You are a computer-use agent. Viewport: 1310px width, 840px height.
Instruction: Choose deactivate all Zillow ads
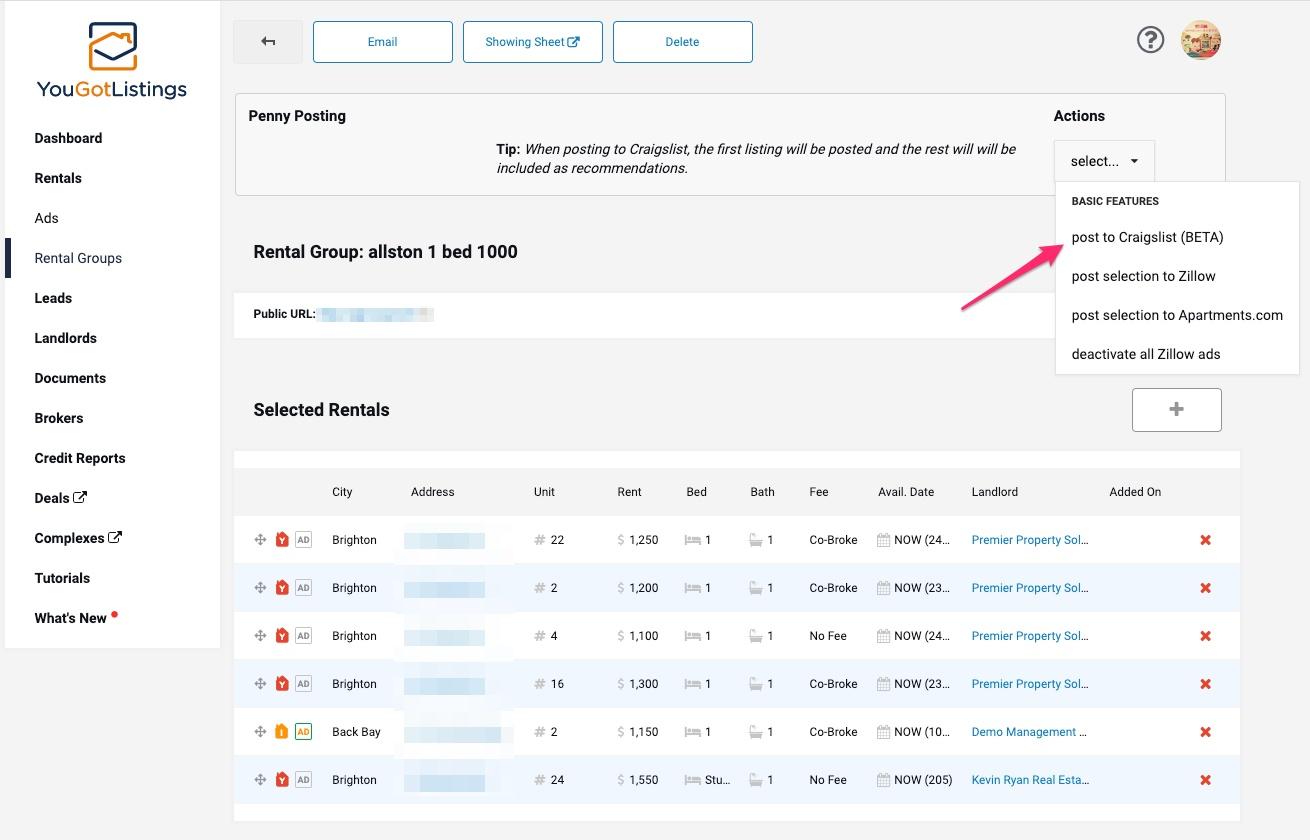pyautogui.click(x=1146, y=354)
